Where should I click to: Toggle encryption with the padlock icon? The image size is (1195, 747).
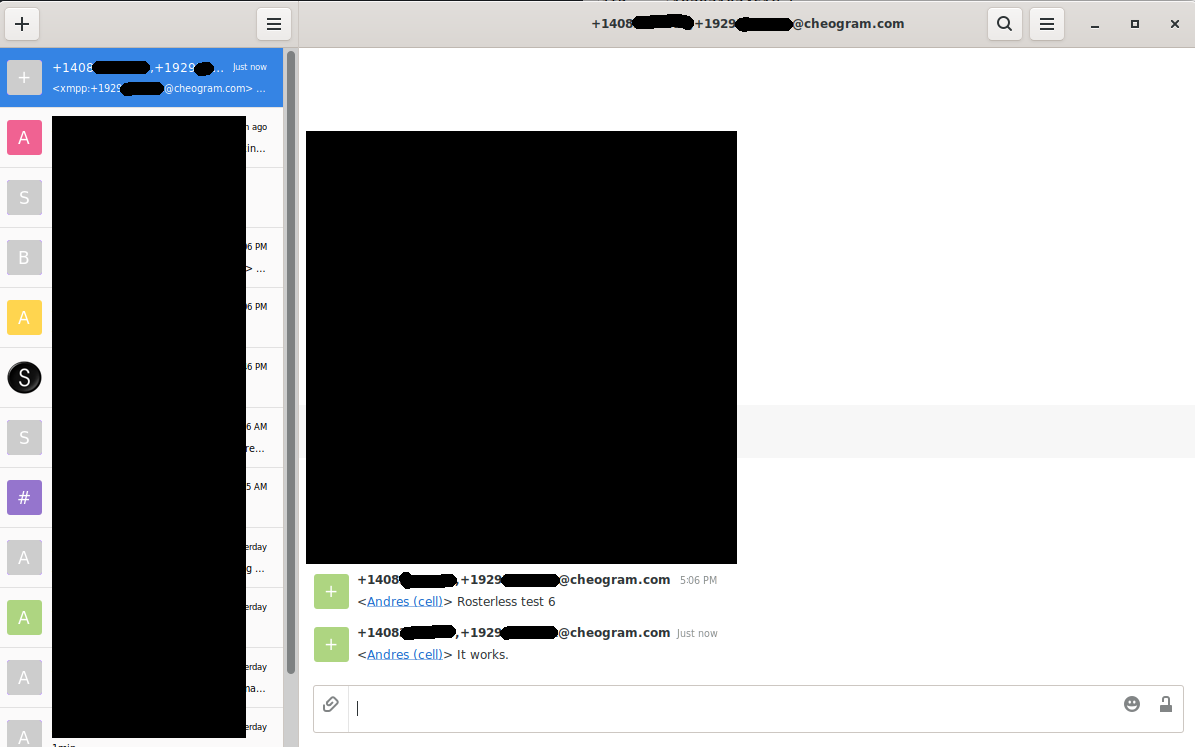tap(1165, 704)
